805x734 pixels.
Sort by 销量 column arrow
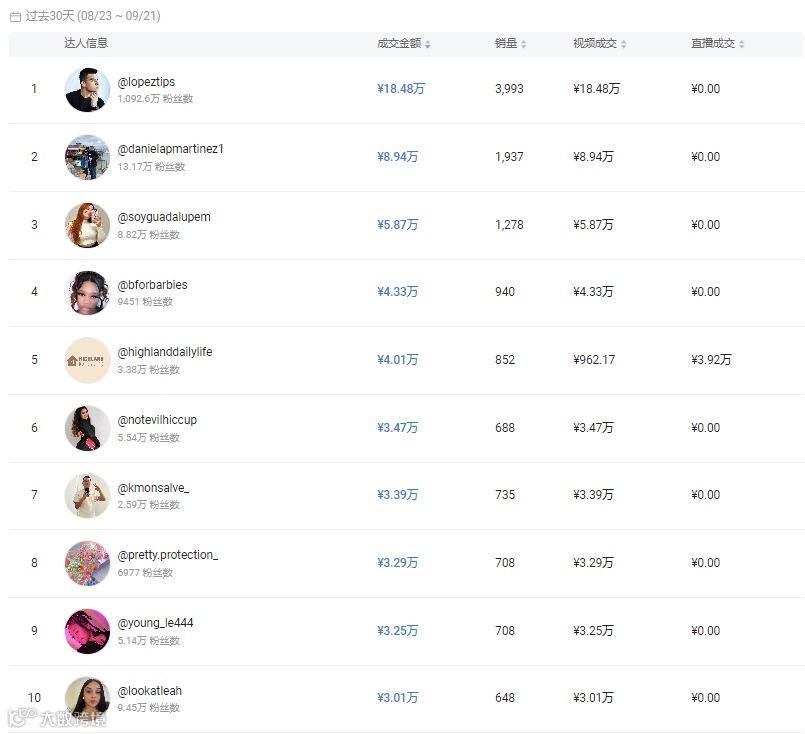pyautogui.click(x=524, y=44)
